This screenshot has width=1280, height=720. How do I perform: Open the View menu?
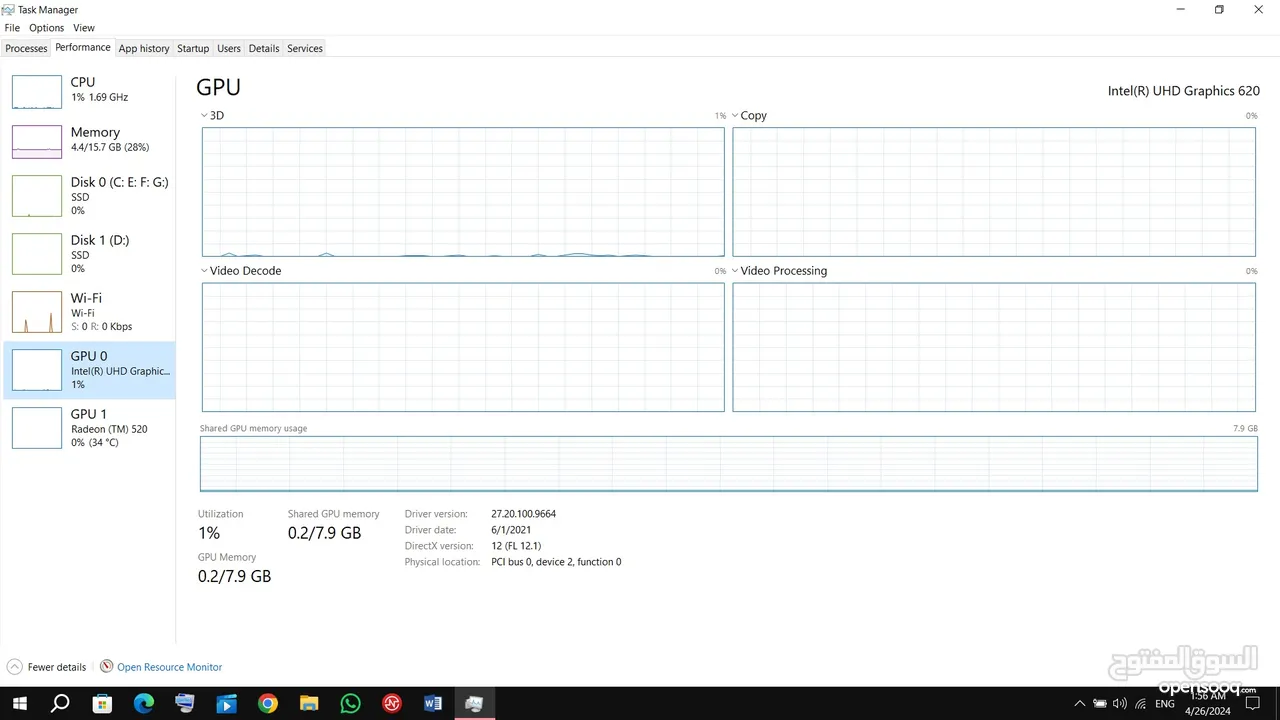pyautogui.click(x=84, y=28)
